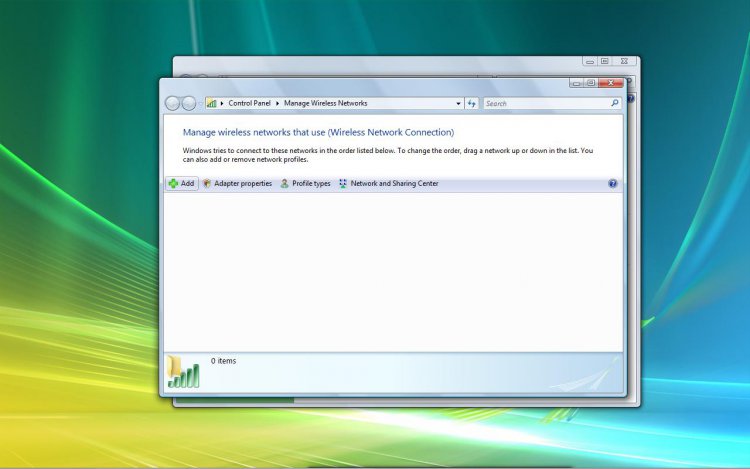Expand breadcrumb arrow after Control Panel

tap(277, 103)
